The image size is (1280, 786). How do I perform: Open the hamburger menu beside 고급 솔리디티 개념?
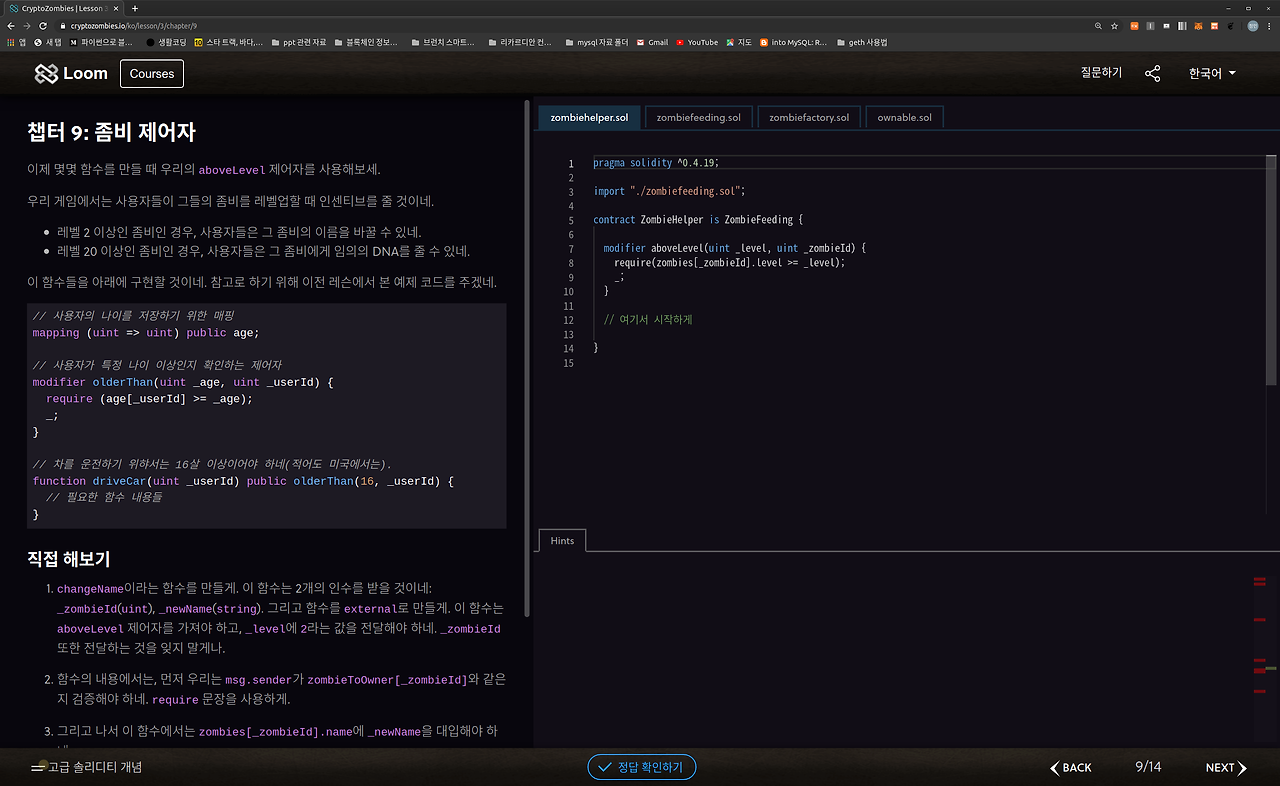[38, 767]
